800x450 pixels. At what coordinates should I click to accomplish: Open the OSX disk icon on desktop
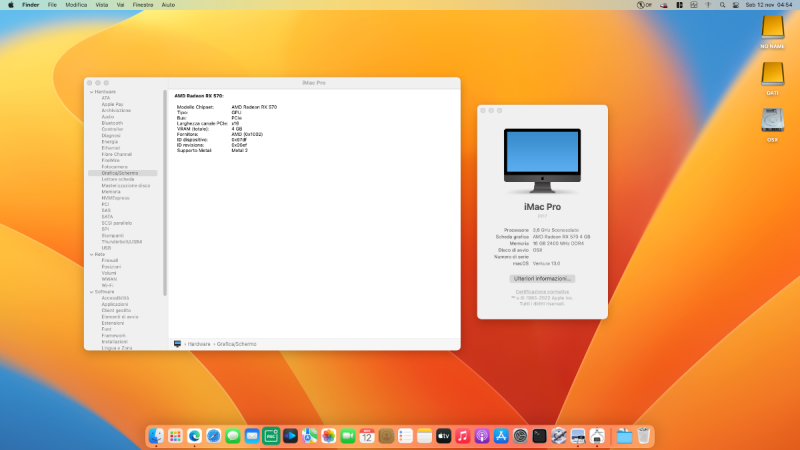tap(772, 121)
